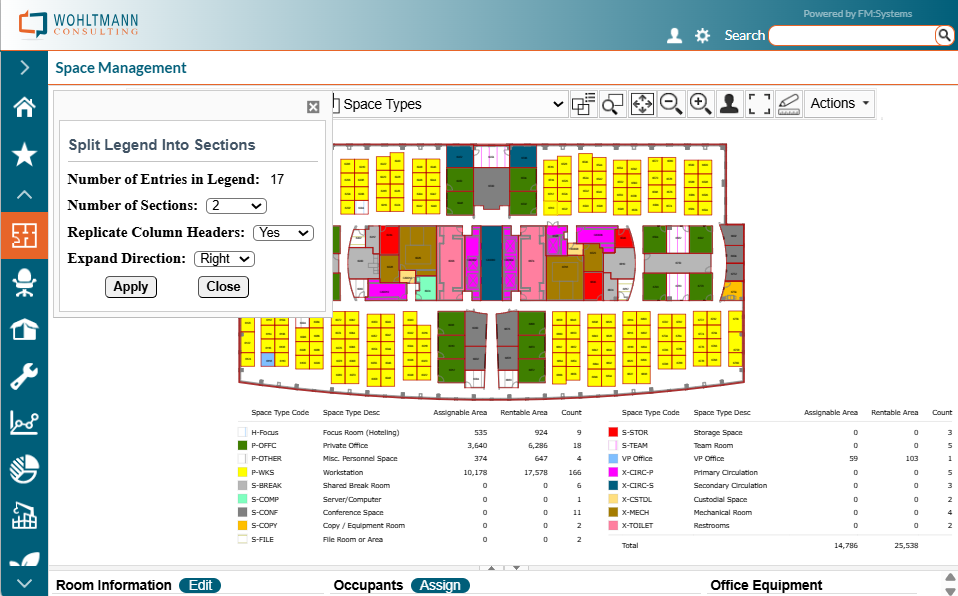Click the office chair icon in sidebar
Screen dimensions: 958x596
click(x=24, y=283)
